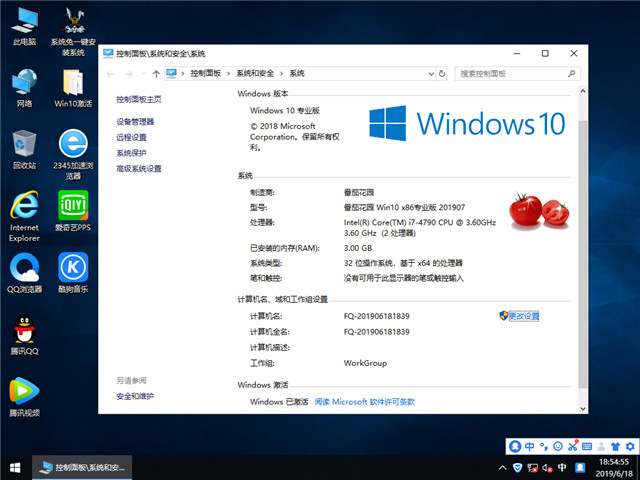Click the 系统和安全 breadcrumb
Screen dimensions: 640x480
tap(255, 73)
